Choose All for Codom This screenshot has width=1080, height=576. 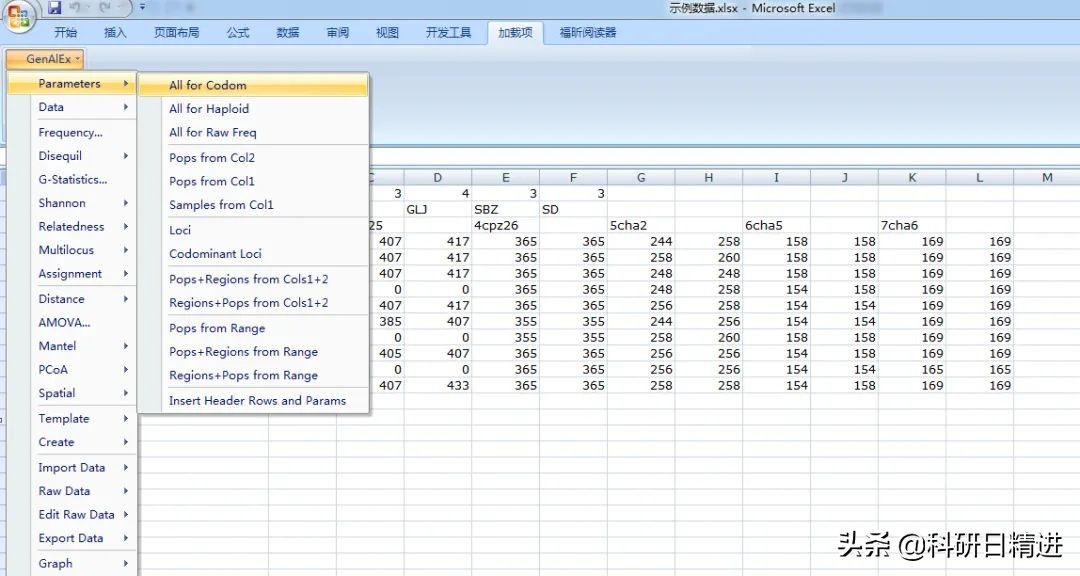tap(253, 85)
